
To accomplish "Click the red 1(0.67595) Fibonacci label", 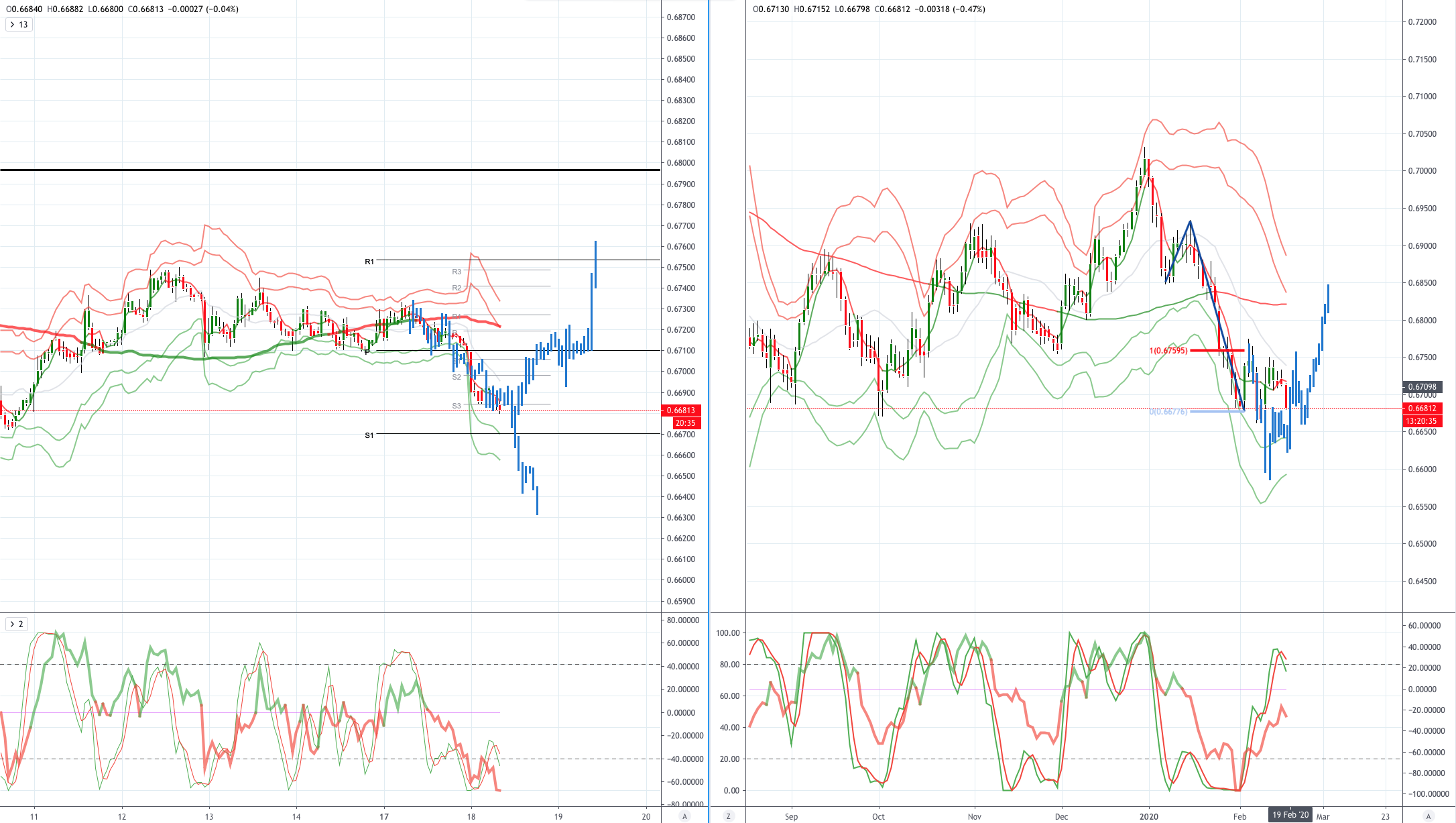I will [1168, 351].
